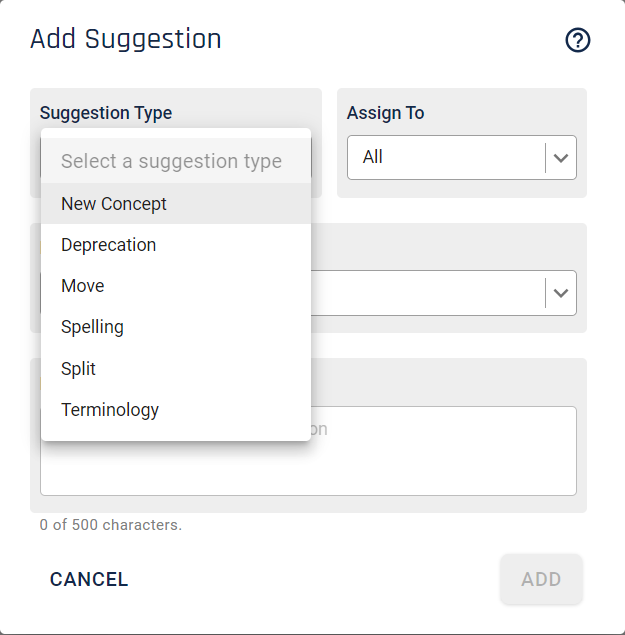Select Terminology from the list
The image size is (625, 635).
(176, 409)
